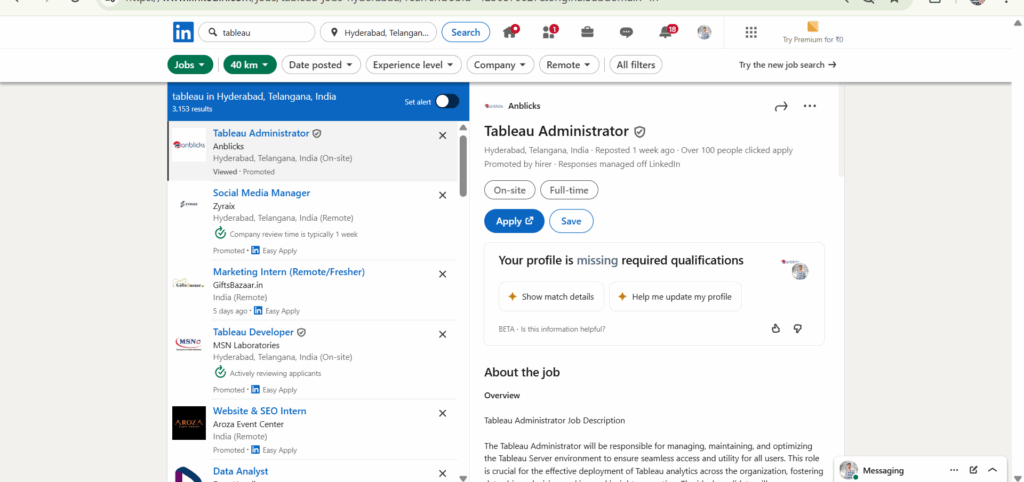Go to the Home feed icon

(511, 32)
